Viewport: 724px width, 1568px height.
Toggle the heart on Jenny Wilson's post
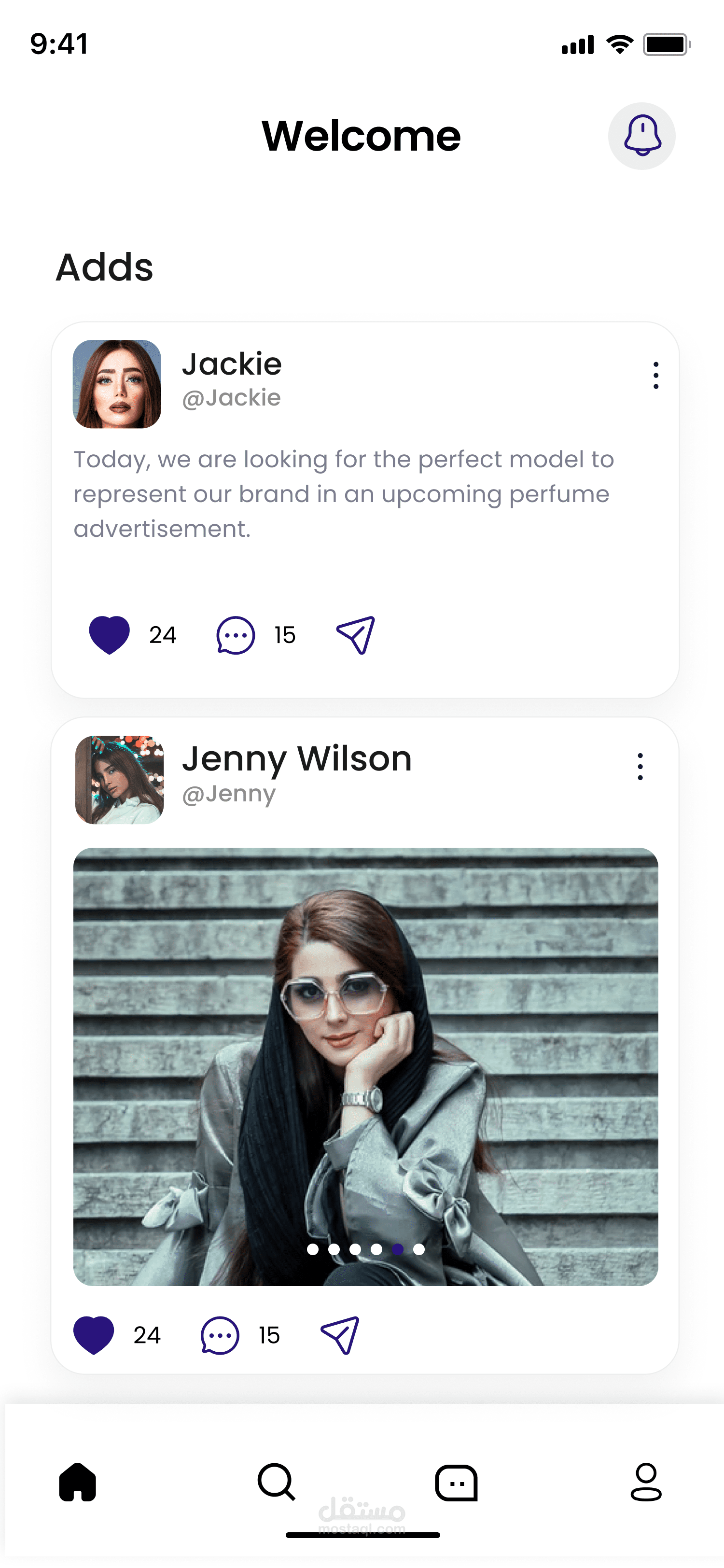pyautogui.click(x=94, y=1335)
